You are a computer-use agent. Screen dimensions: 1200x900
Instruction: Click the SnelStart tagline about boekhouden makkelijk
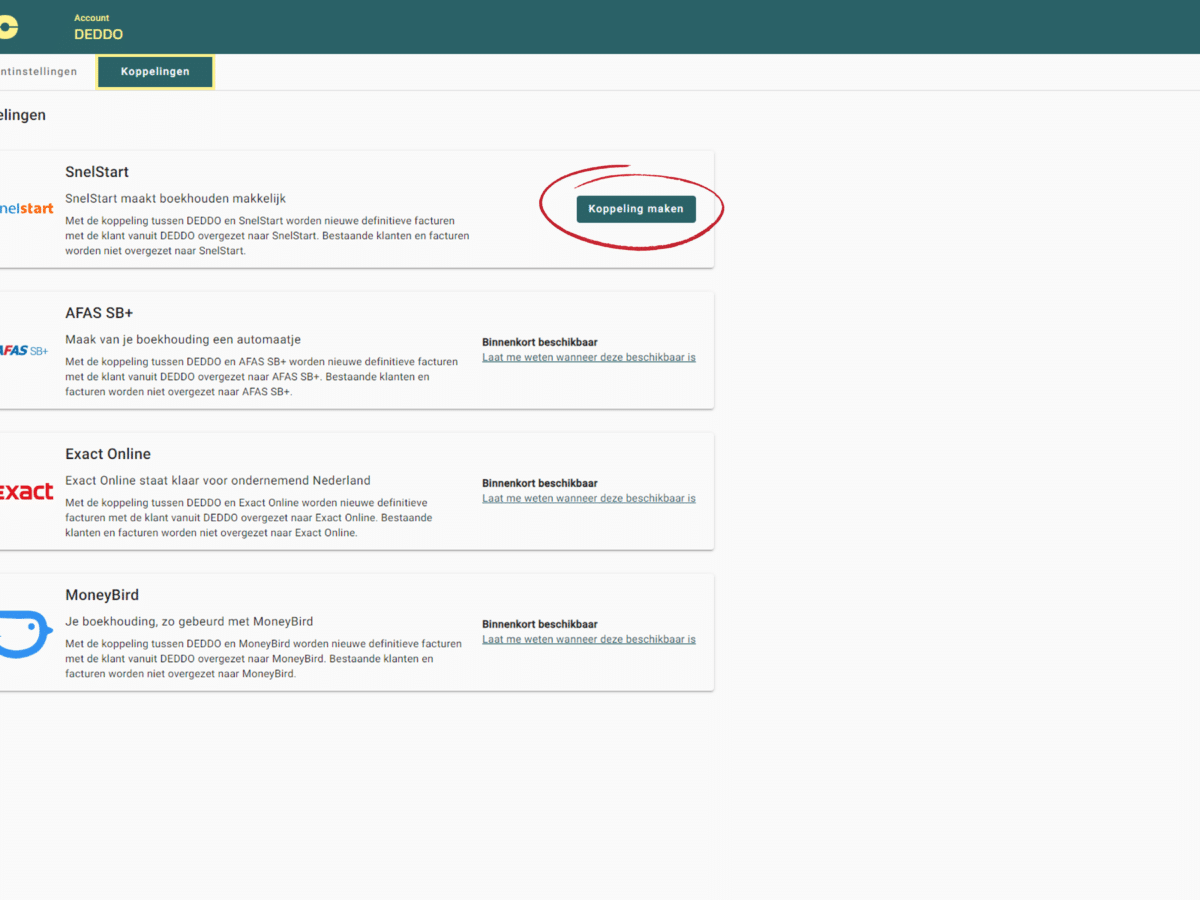(x=175, y=198)
